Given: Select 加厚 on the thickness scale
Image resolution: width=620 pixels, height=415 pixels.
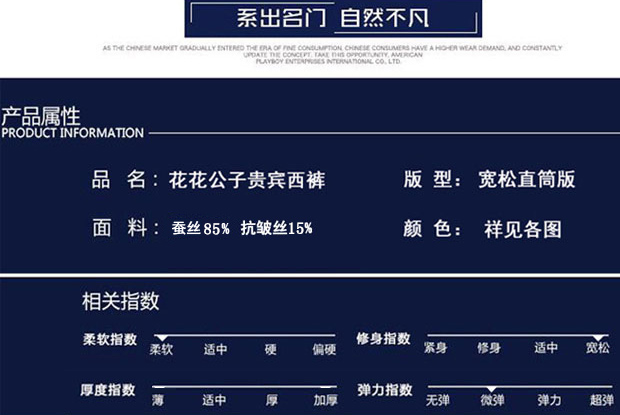Looking at the screenshot, I should (x=325, y=400).
